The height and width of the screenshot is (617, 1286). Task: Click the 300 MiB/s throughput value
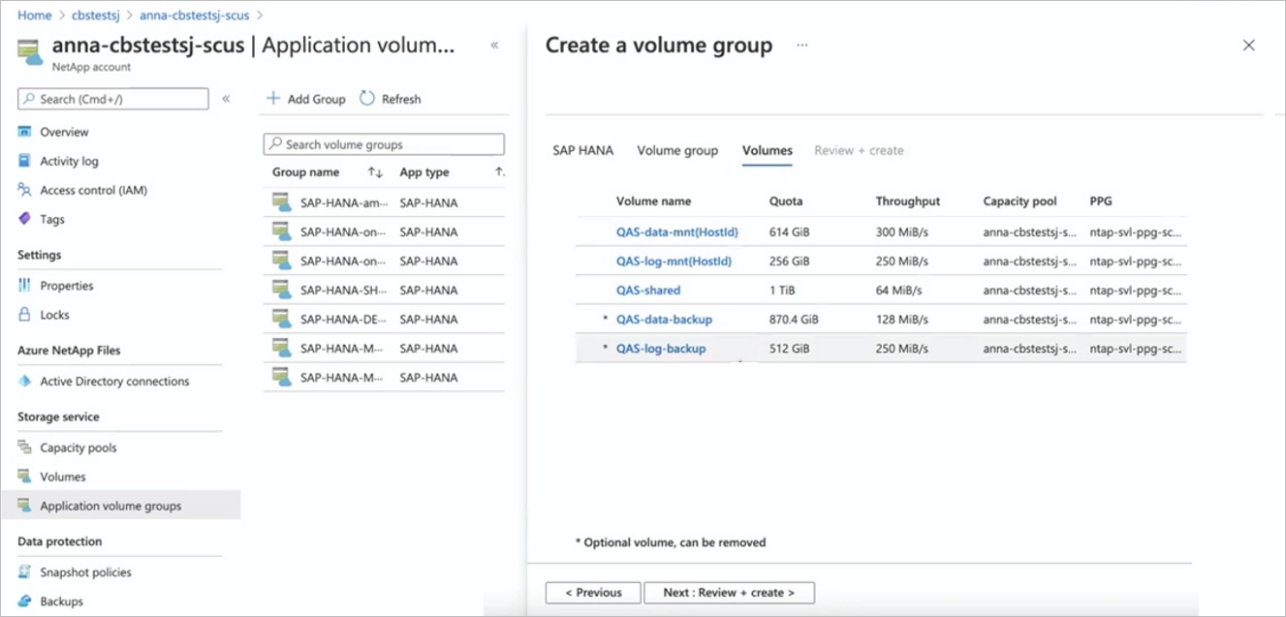[902, 232]
